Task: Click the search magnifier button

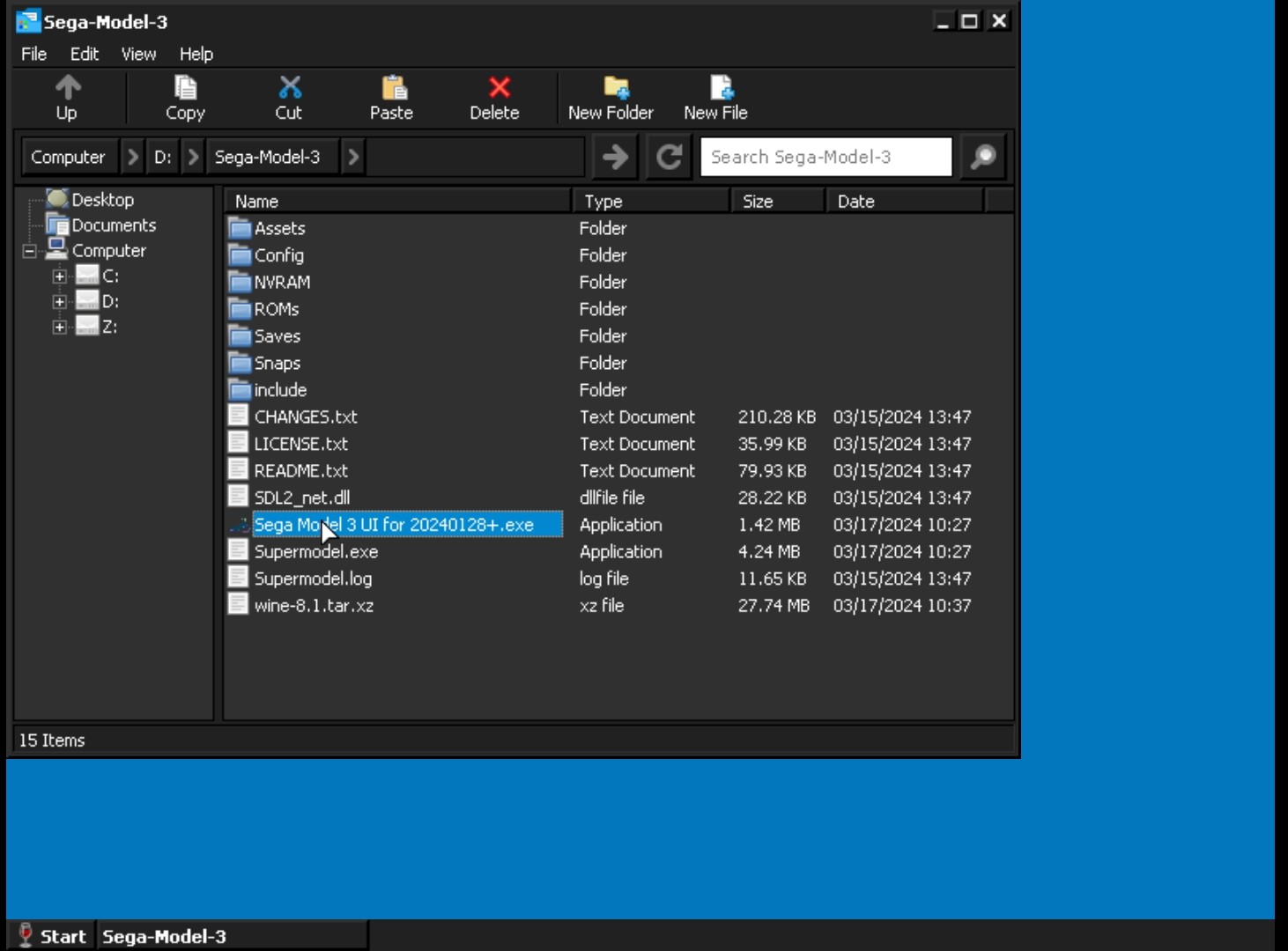Action: tap(983, 157)
